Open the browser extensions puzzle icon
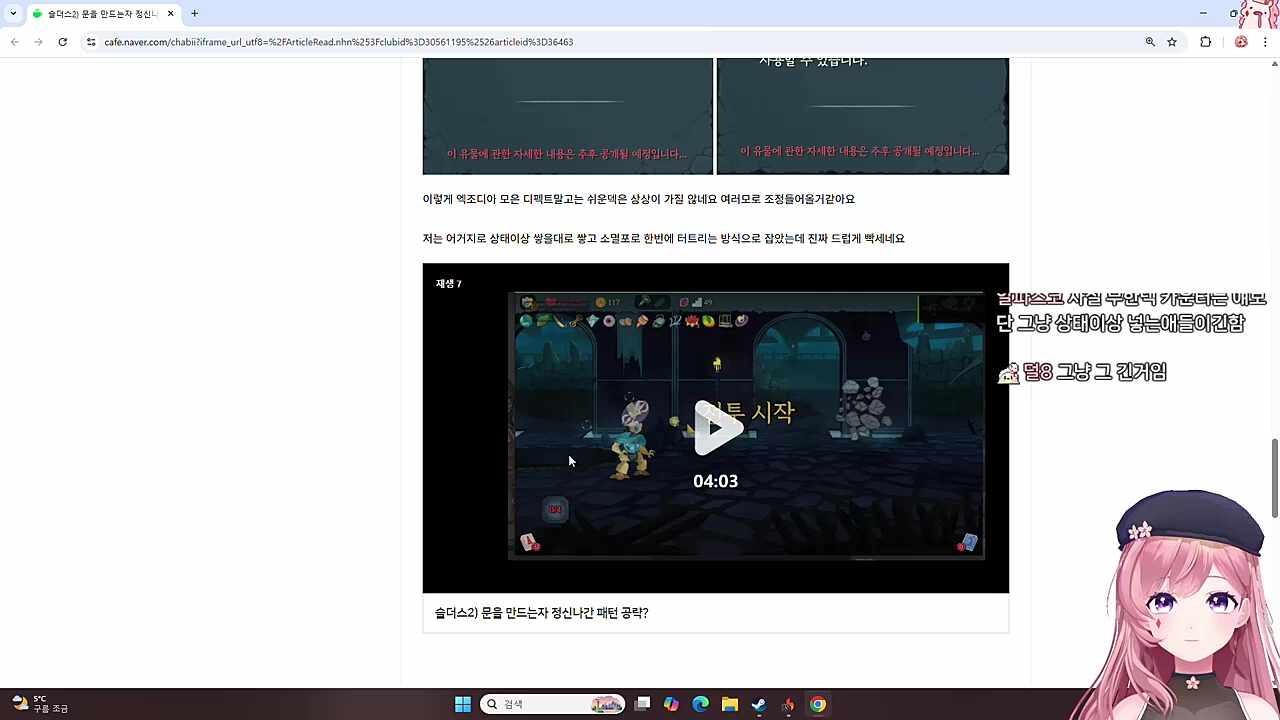Screen dimensions: 1280x720 pyautogui.click(x=1205, y=42)
